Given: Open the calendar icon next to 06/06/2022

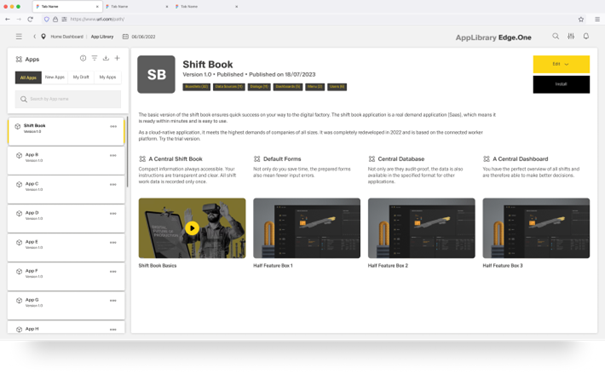Looking at the screenshot, I should point(125,37).
